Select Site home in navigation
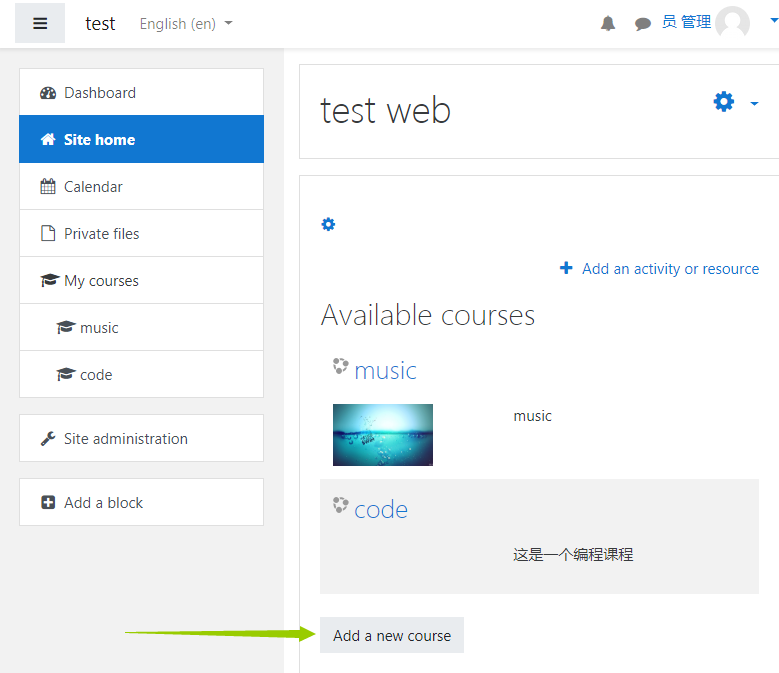779x673 pixels. [99, 140]
